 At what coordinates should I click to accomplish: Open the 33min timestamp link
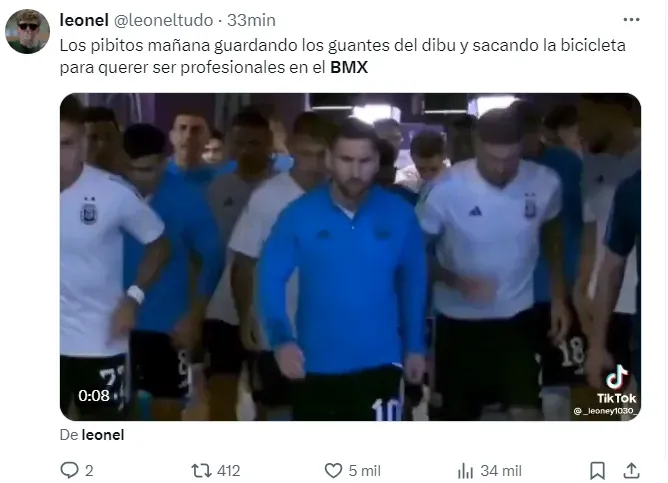(251, 20)
